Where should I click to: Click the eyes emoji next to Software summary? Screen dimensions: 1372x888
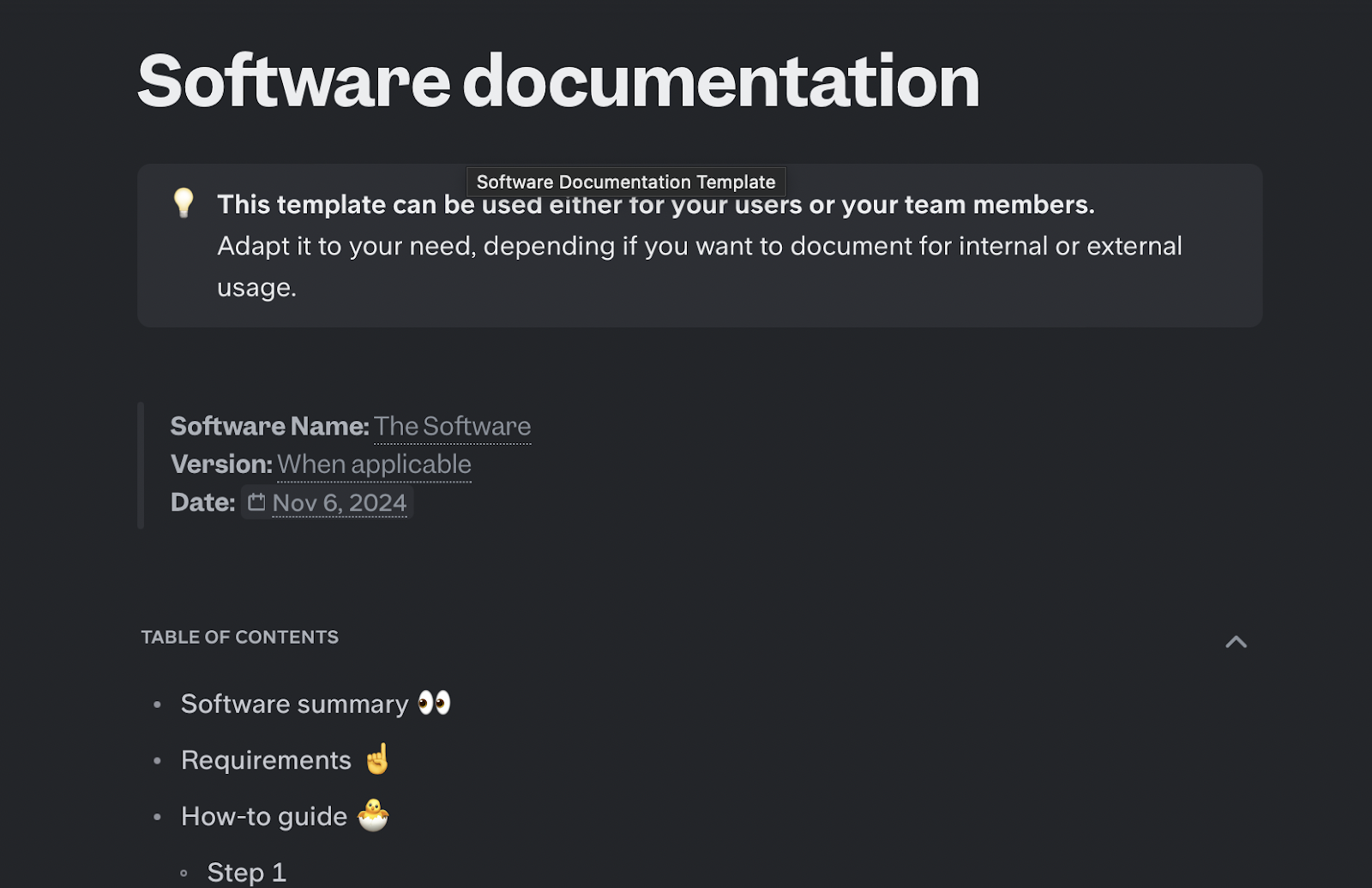click(436, 702)
